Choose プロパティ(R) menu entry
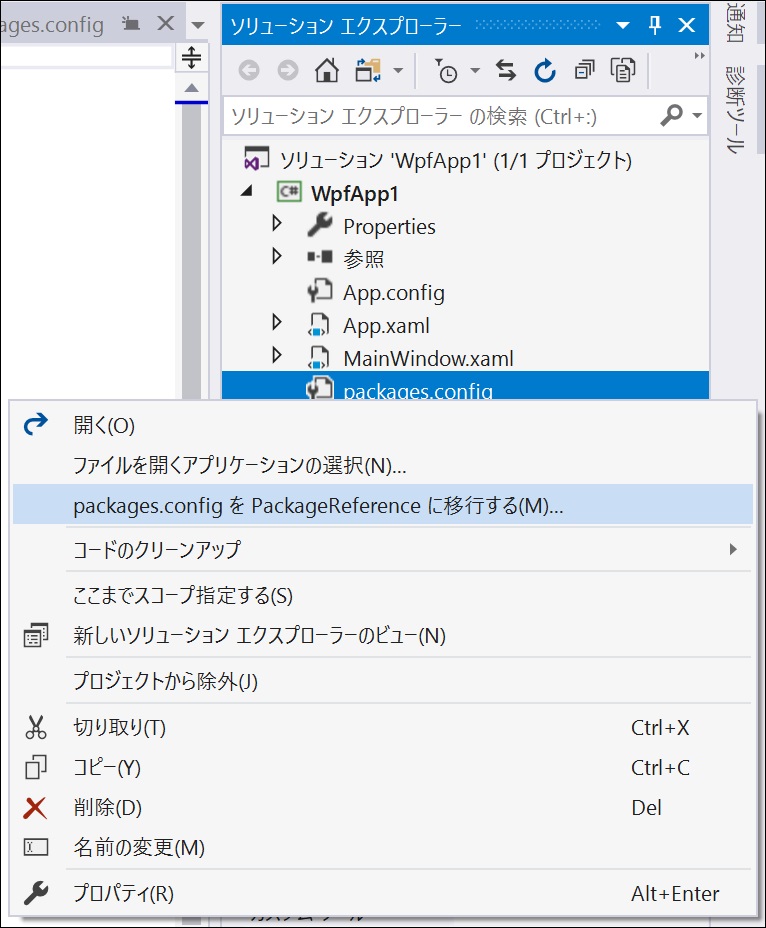Screen dimensions: 766x928 (382, 893)
